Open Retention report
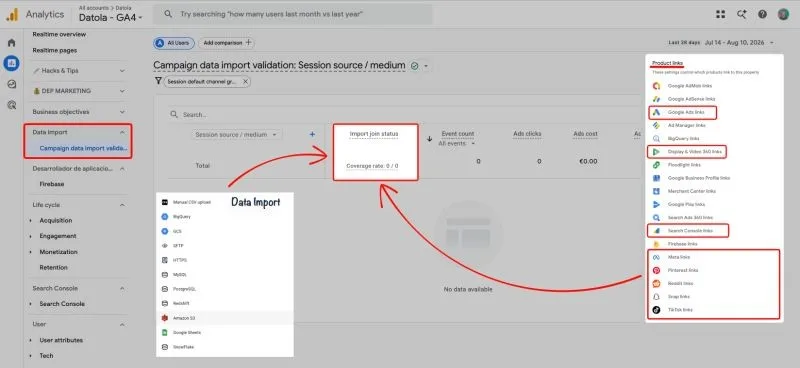The height and width of the screenshot is (368, 800). 54,267
